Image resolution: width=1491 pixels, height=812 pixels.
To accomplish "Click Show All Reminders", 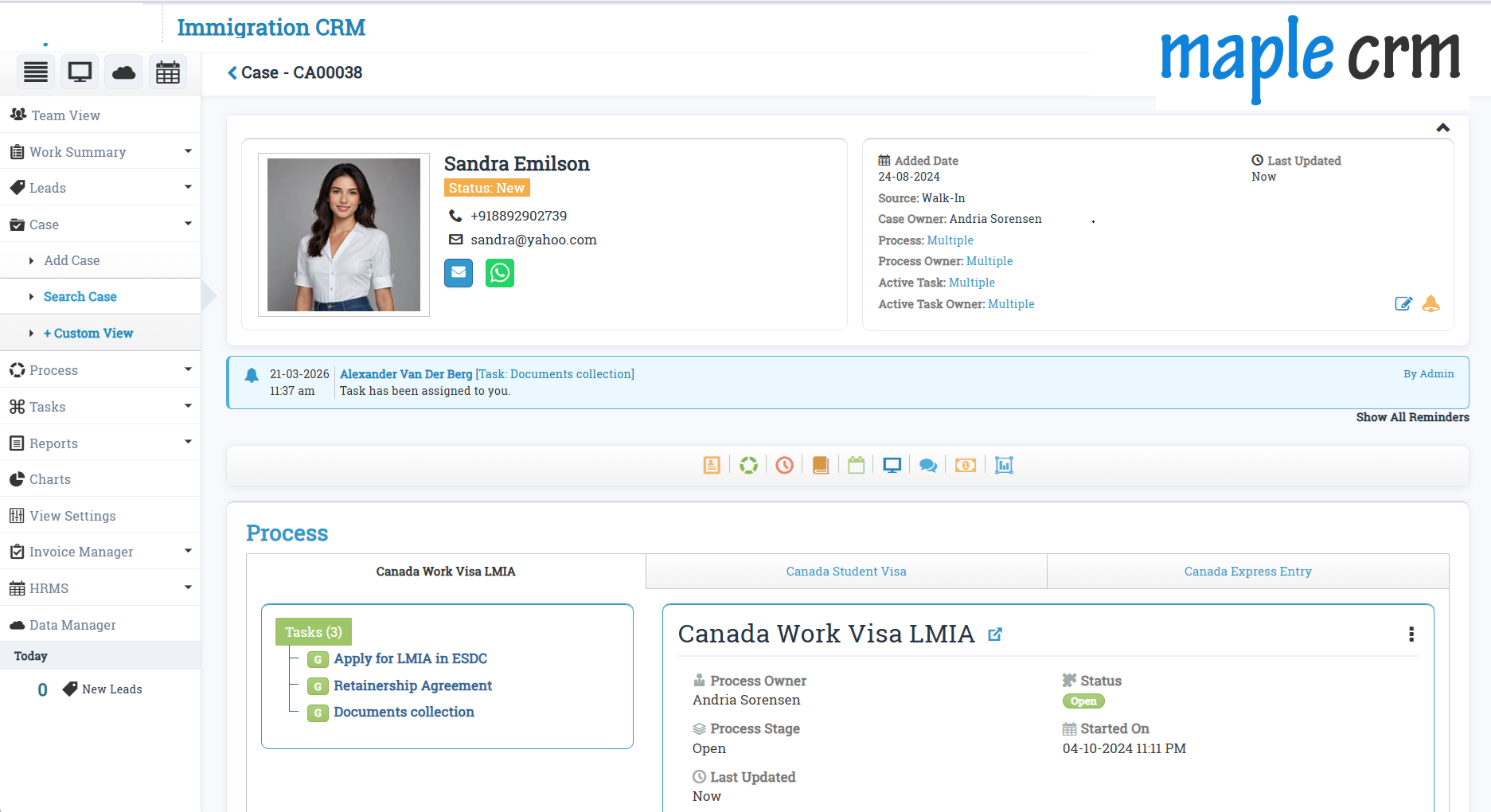I will pos(1412,417).
